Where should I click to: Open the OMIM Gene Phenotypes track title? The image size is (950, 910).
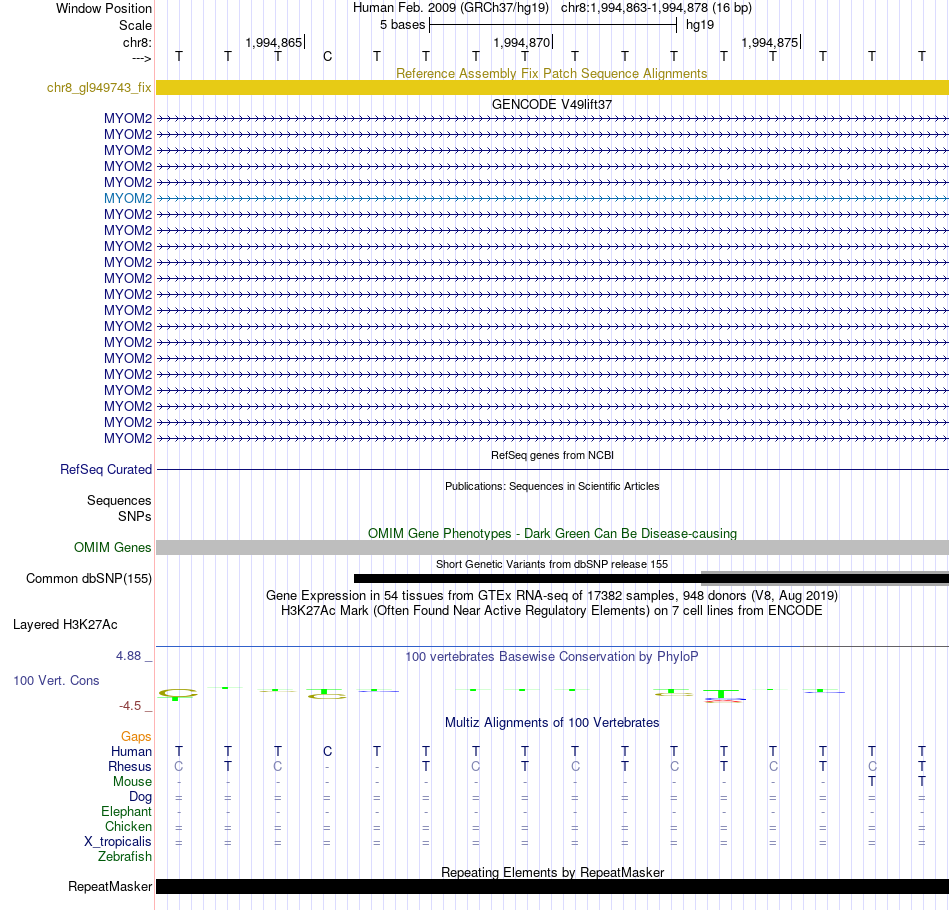[553, 533]
